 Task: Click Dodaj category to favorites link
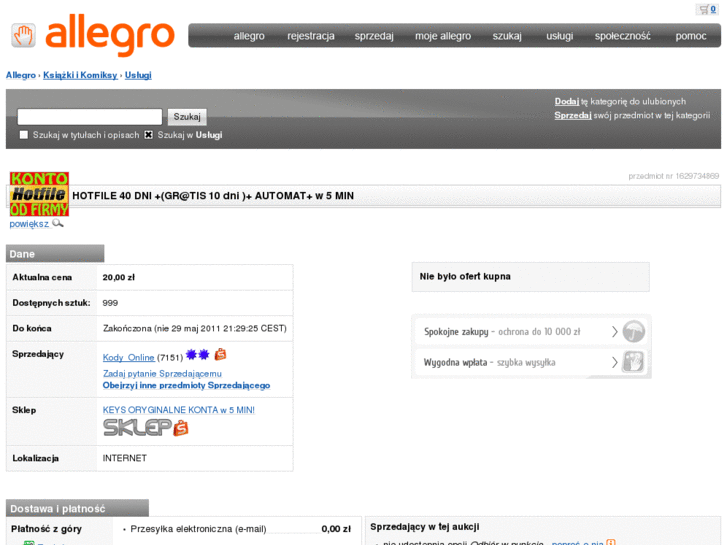point(567,101)
